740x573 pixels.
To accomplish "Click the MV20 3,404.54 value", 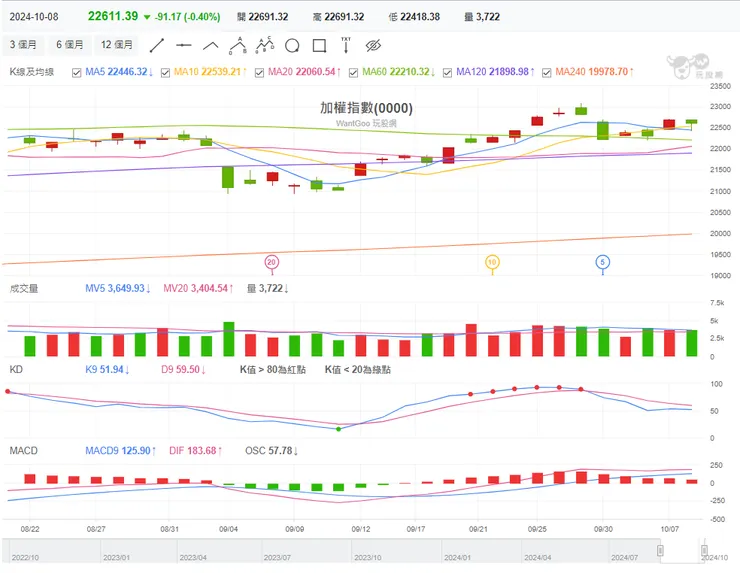I will click(x=198, y=288).
